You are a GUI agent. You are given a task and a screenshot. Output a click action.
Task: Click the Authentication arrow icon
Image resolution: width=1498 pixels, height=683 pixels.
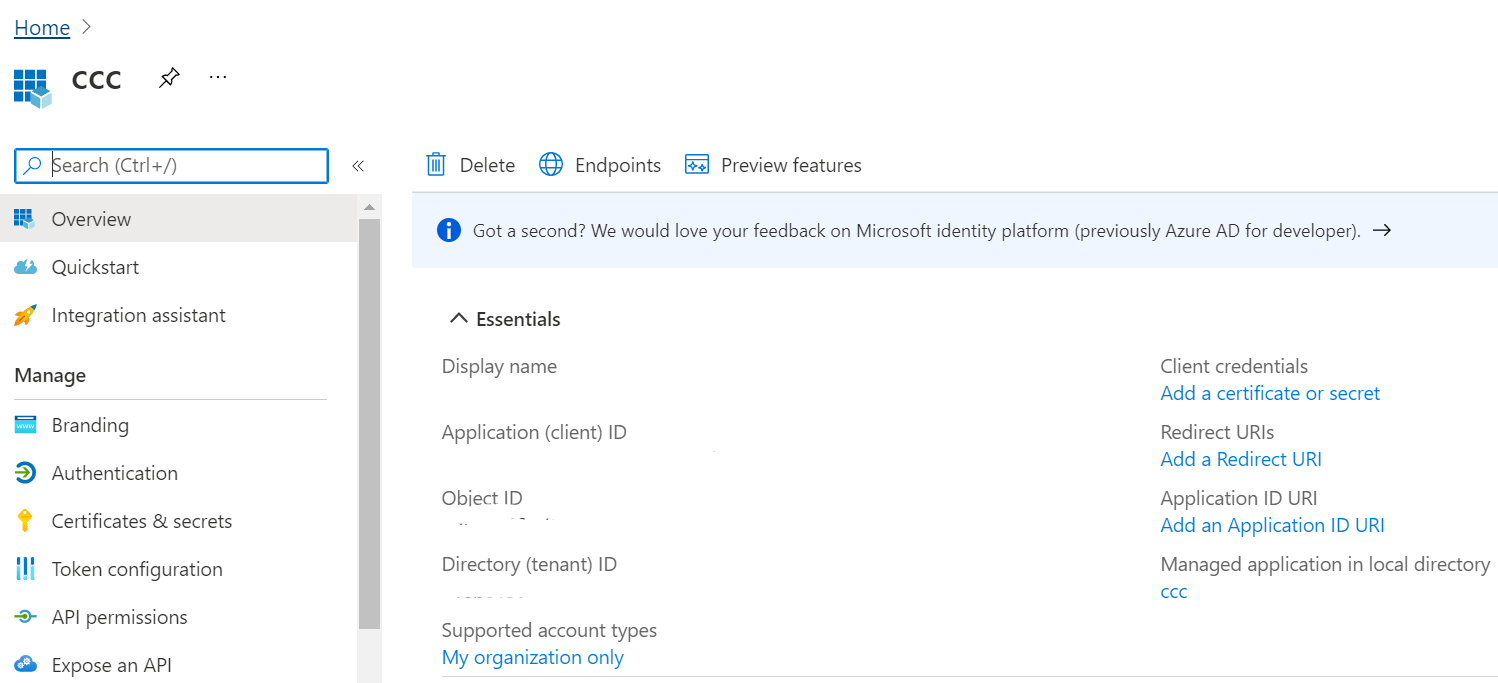(25, 473)
